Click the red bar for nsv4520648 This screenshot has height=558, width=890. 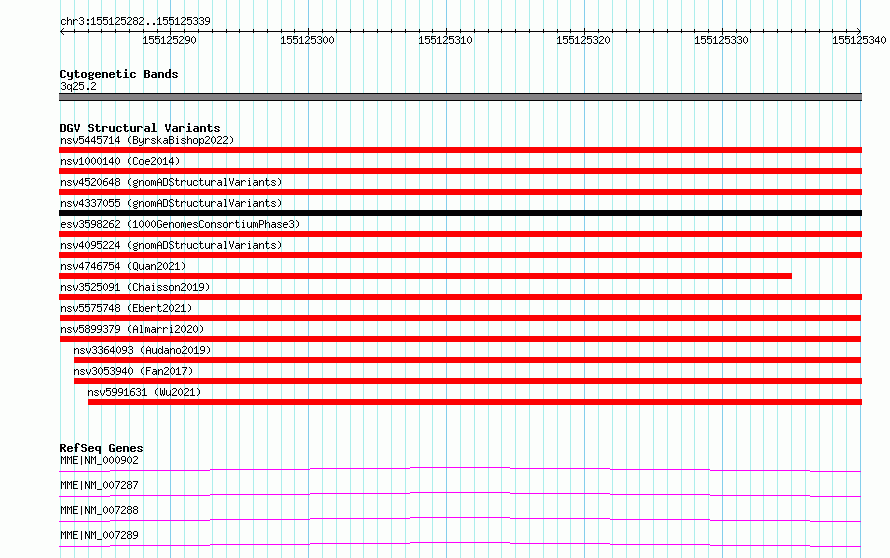coord(460,192)
